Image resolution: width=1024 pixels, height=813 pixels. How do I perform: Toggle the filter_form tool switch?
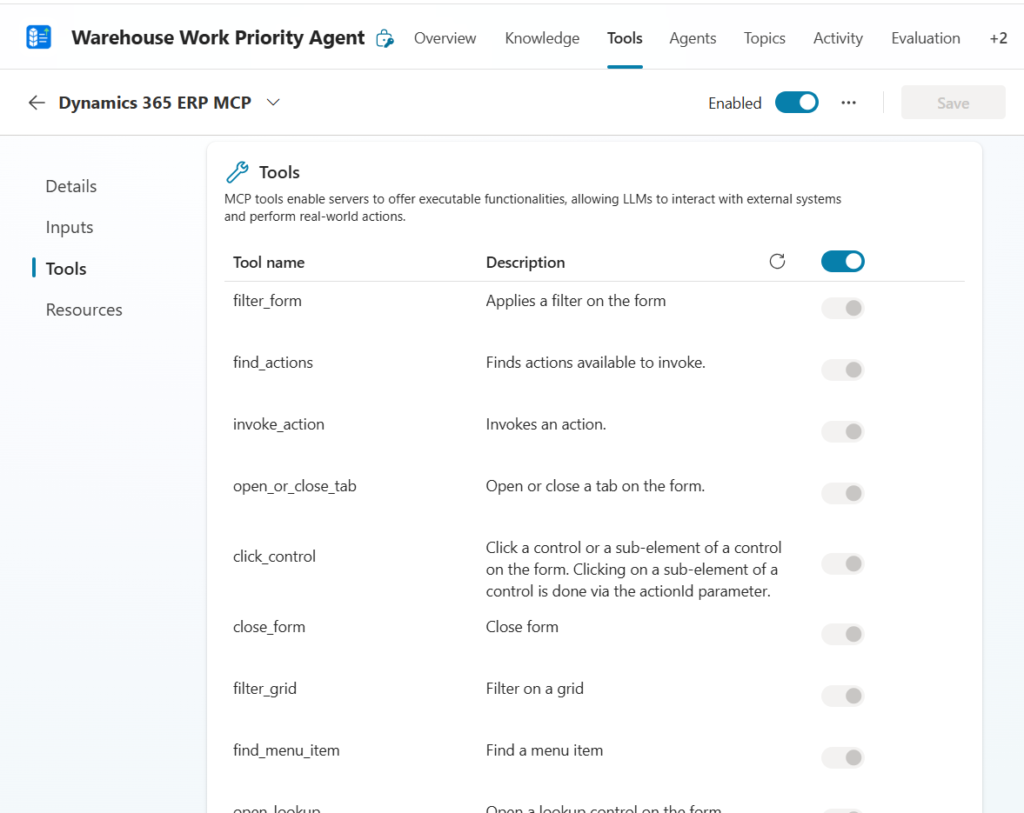tap(842, 308)
